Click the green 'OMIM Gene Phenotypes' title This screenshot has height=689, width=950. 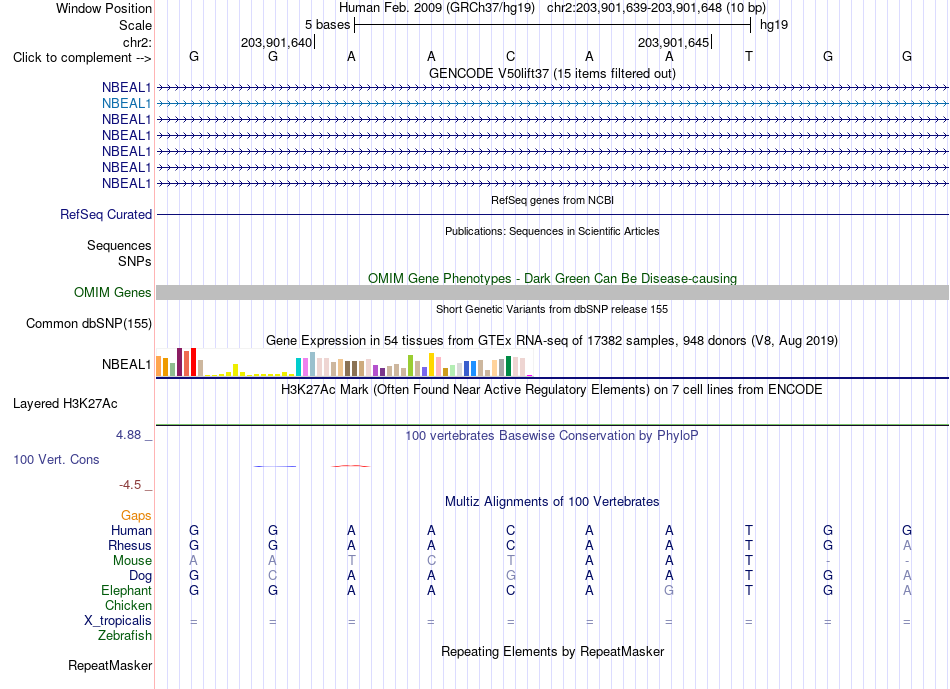(x=552, y=279)
